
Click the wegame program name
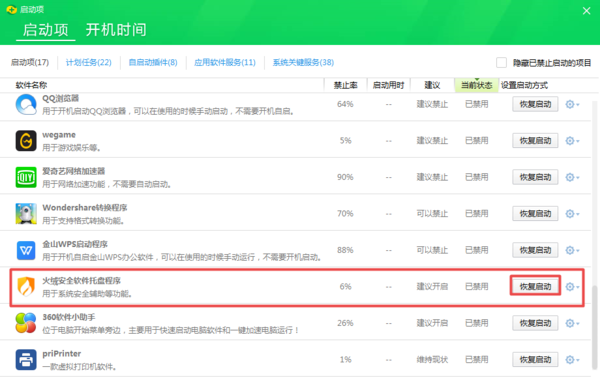[x=59, y=135]
